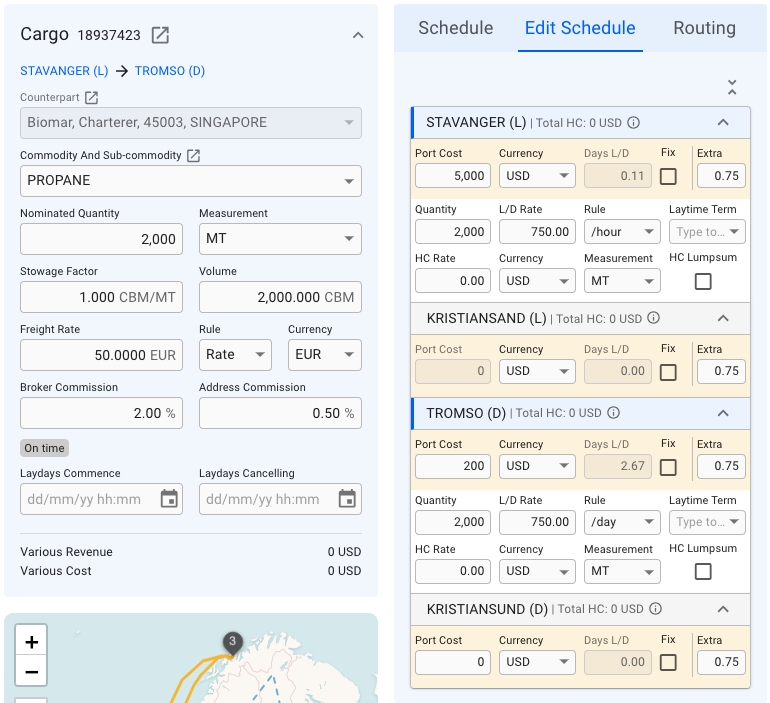Show Tromso Total HC info icon

613,413
